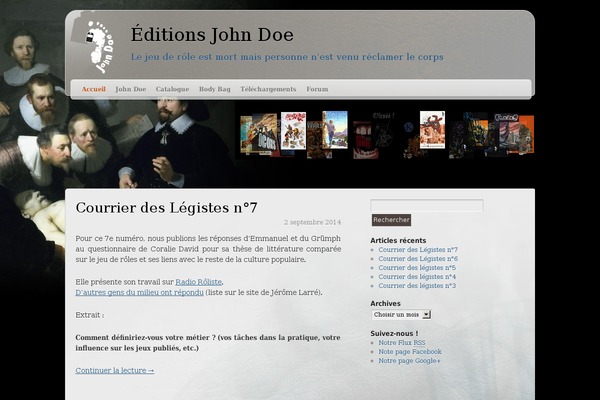
Task: Visit the Notre page Google+ link
Action: (x=409, y=361)
